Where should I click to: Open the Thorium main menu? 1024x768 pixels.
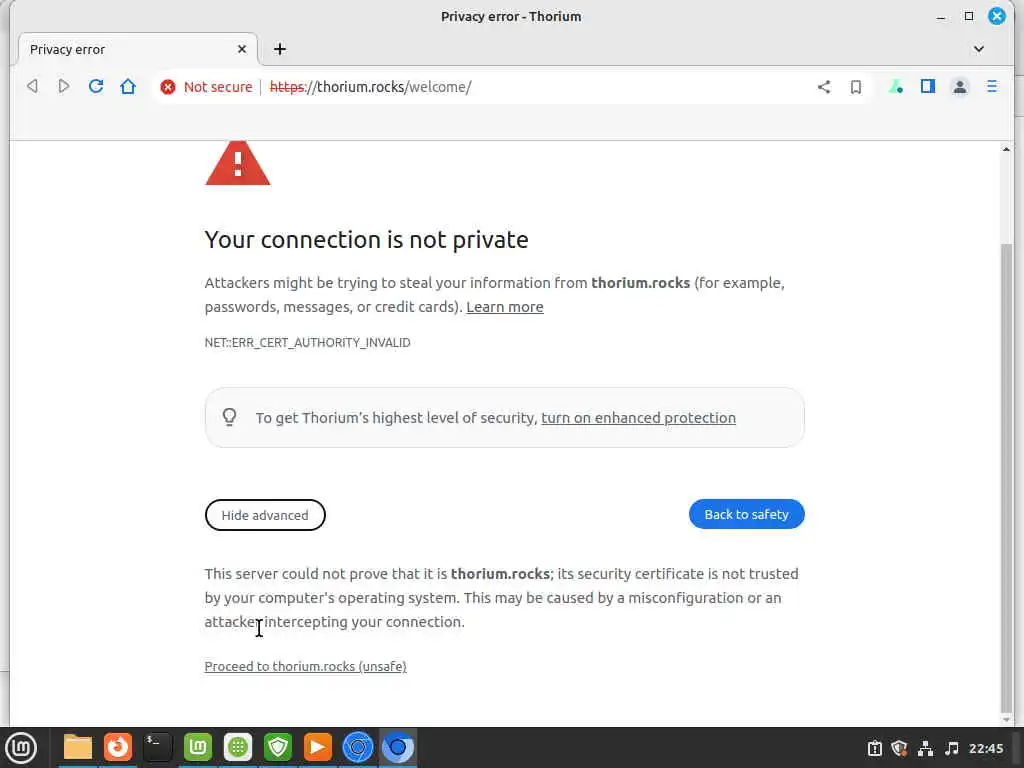(992, 87)
